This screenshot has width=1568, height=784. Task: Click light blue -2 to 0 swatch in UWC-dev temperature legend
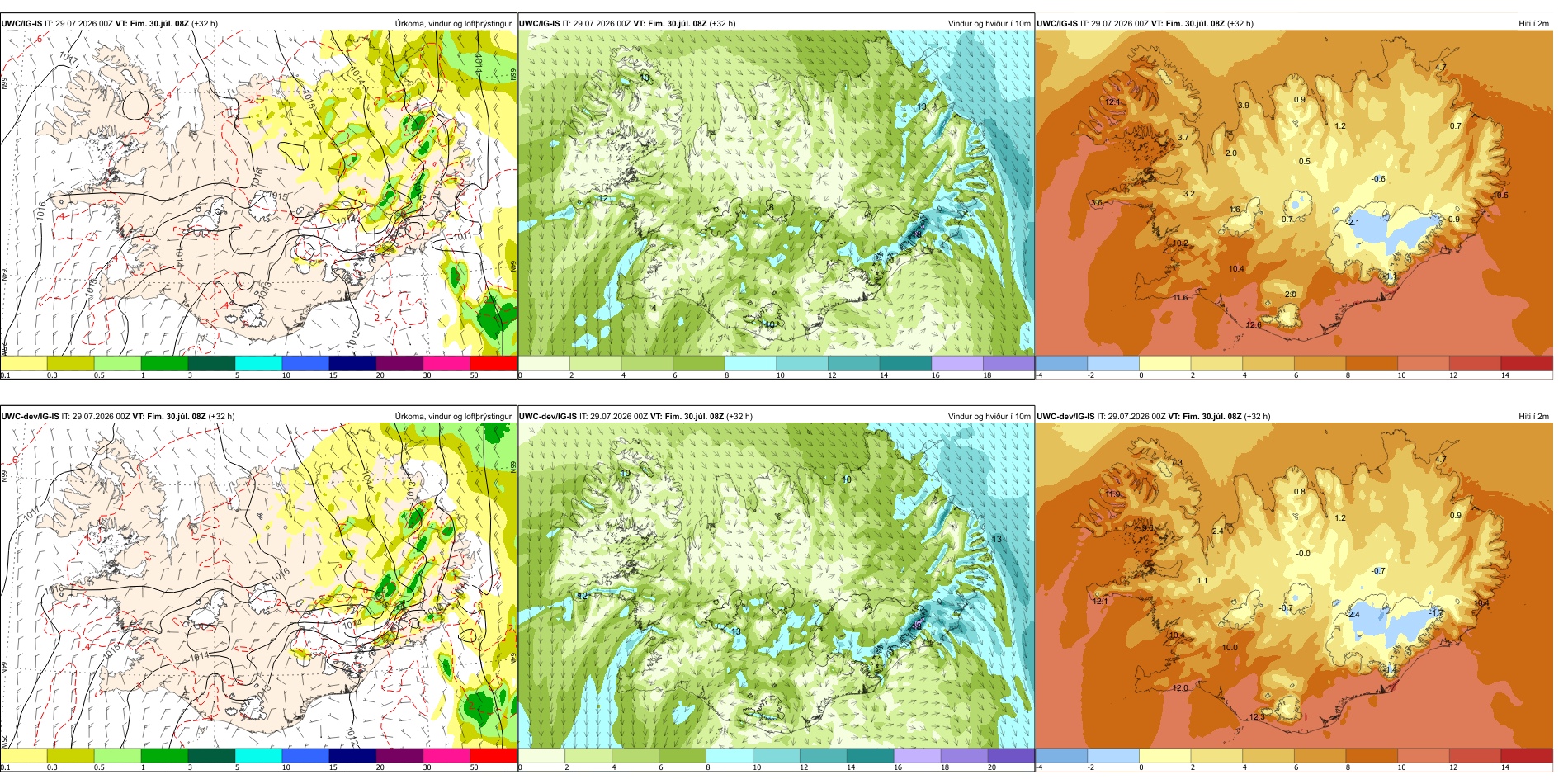pyautogui.click(x=1113, y=755)
